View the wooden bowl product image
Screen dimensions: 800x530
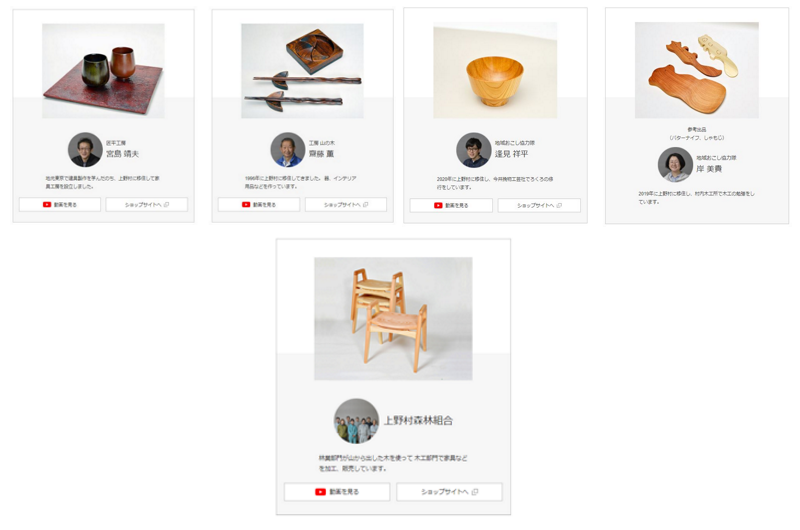(x=495, y=70)
